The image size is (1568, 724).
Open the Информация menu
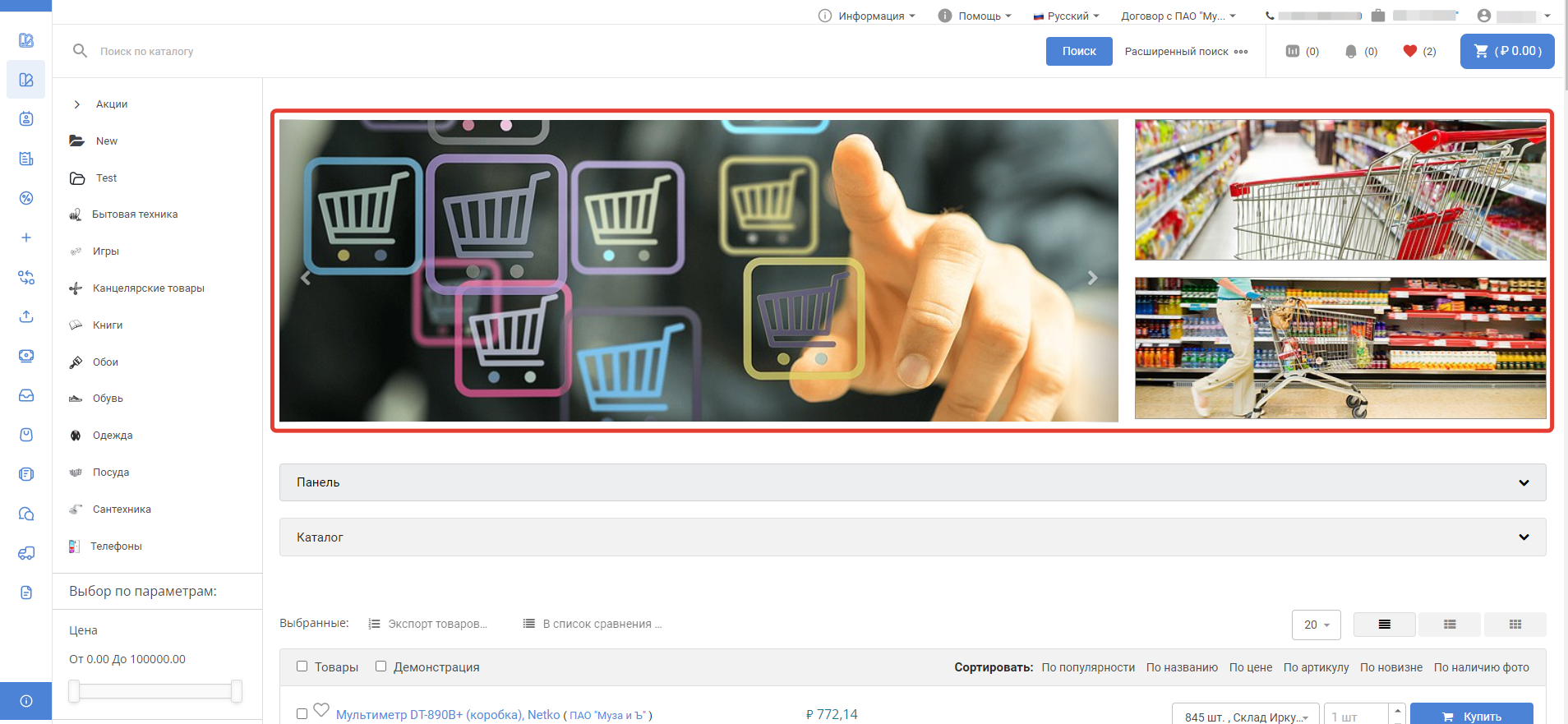866,16
